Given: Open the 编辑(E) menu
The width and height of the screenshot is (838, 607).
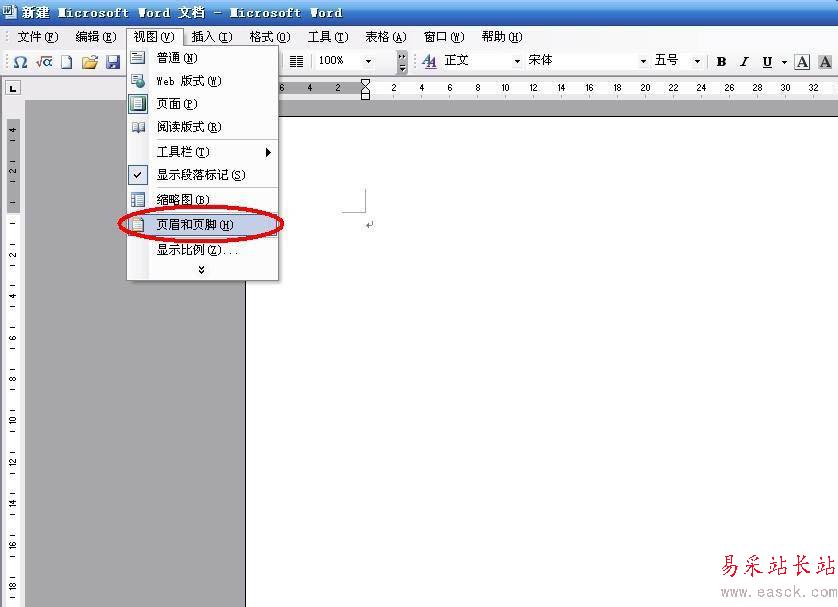Looking at the screenshot, I should [x=96, y=37].
